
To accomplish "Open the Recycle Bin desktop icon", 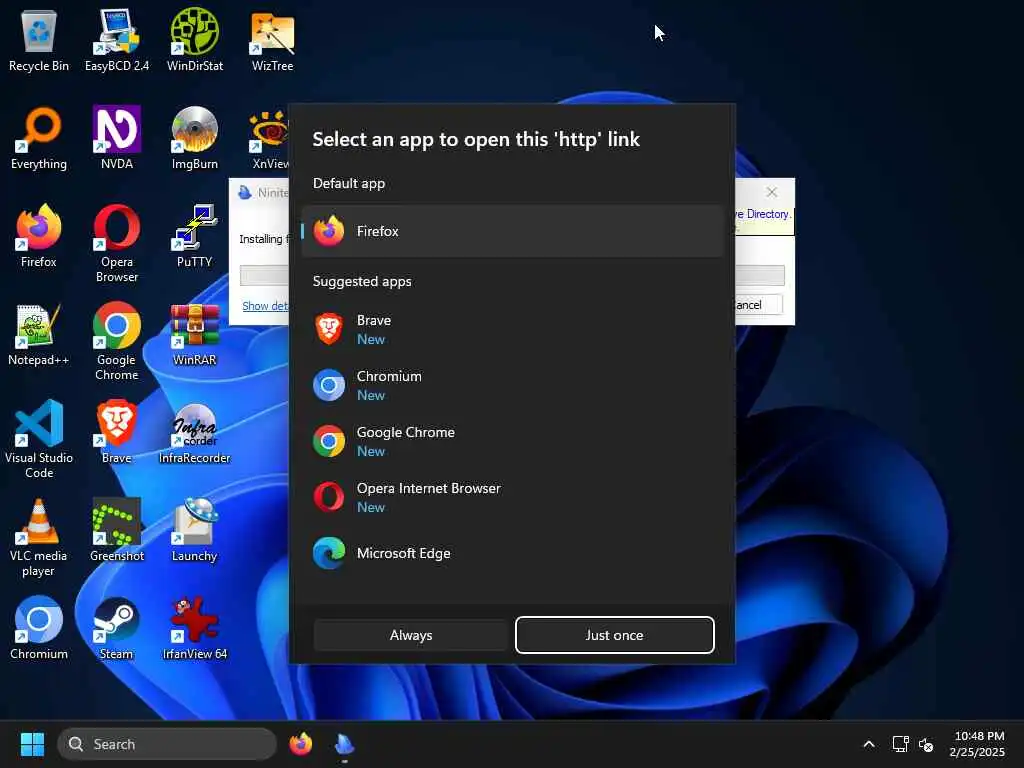I will tap(39, 40).
